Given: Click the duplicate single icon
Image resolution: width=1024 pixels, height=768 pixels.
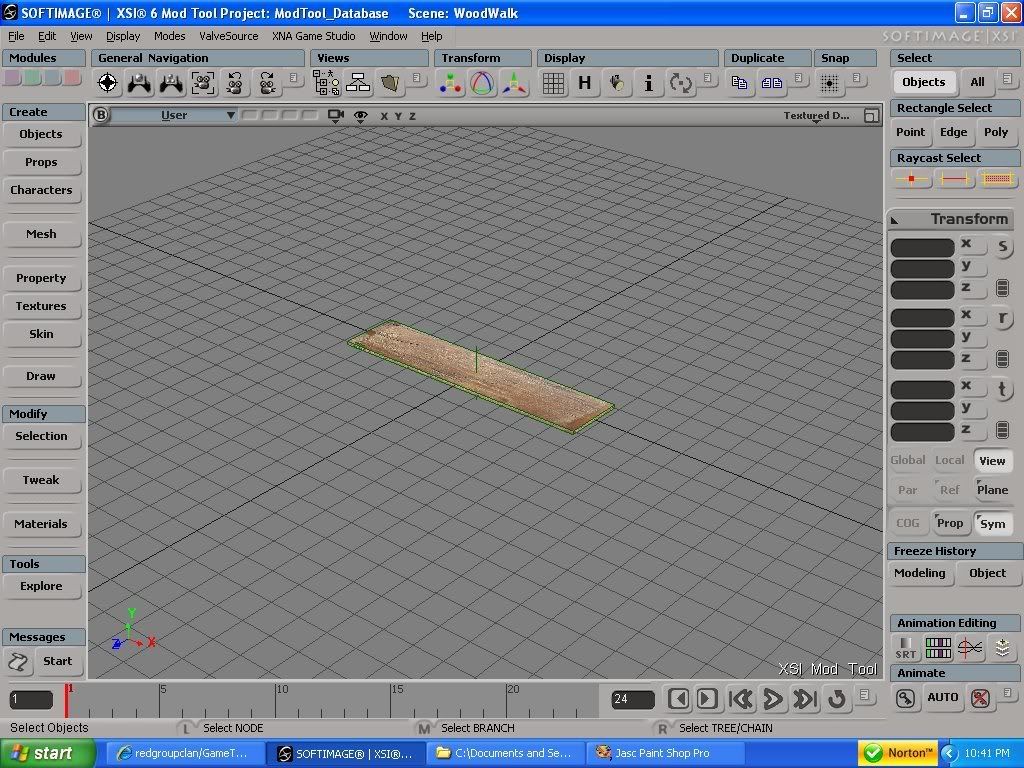Looking at the screenshot, I should (739, 83).
